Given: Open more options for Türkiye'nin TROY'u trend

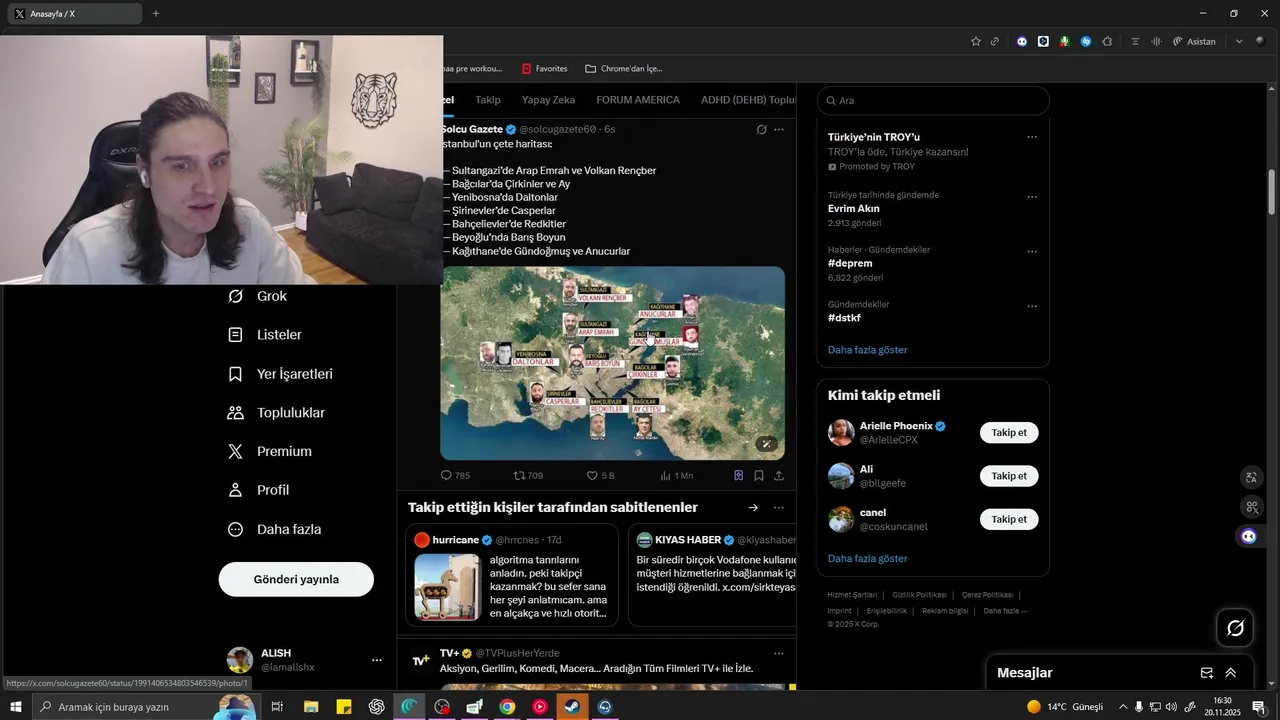Looking at the screenshot, I should click(x=1032, y=137).
